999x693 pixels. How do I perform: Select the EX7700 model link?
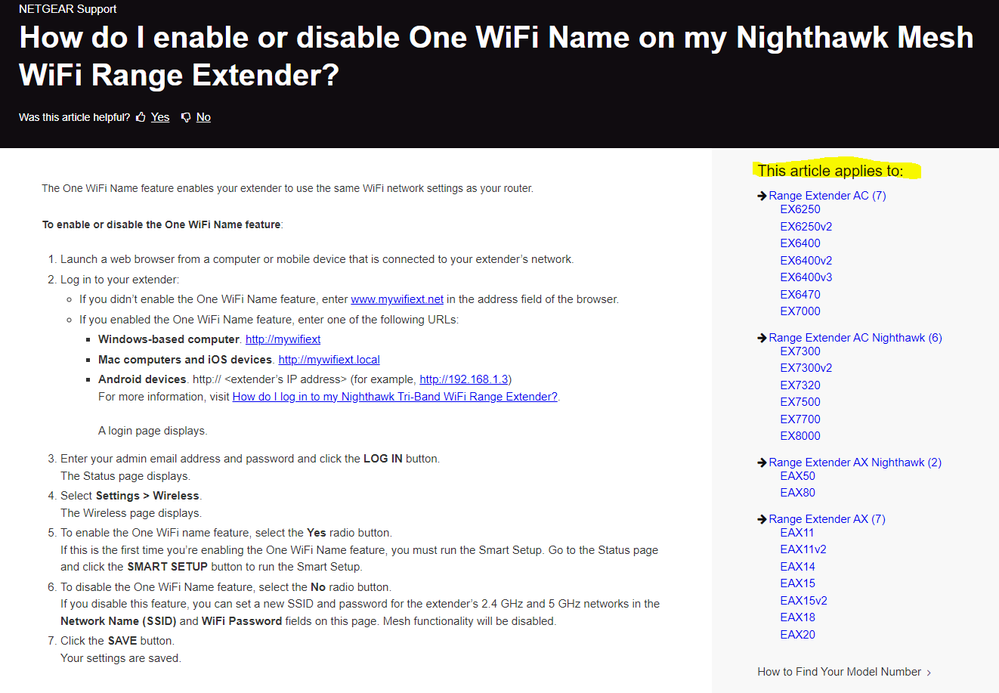point(800,420)
